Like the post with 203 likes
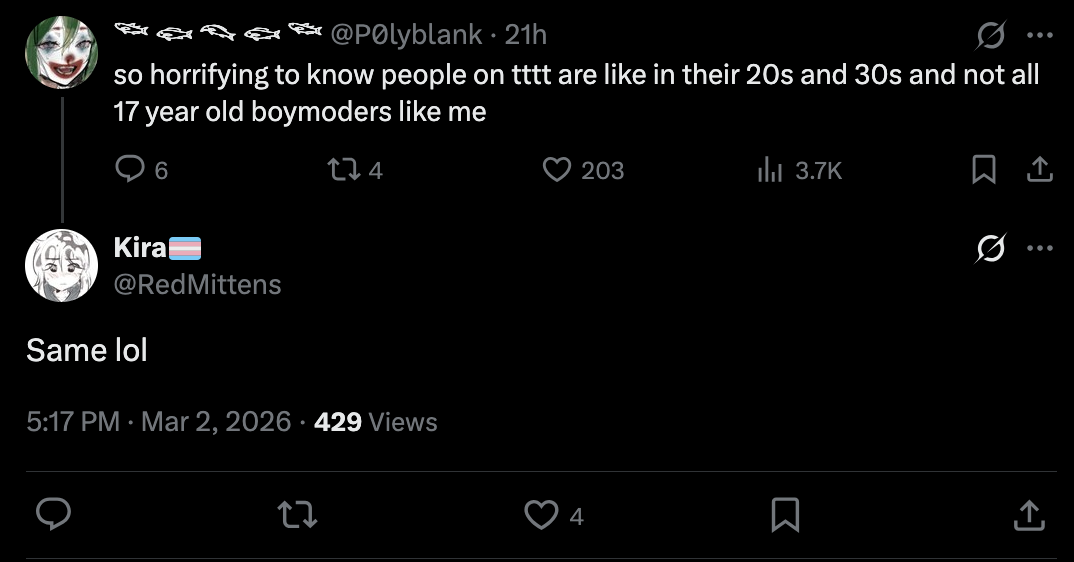Viewport: 1074px width, 562px height. tap(556, 171)
